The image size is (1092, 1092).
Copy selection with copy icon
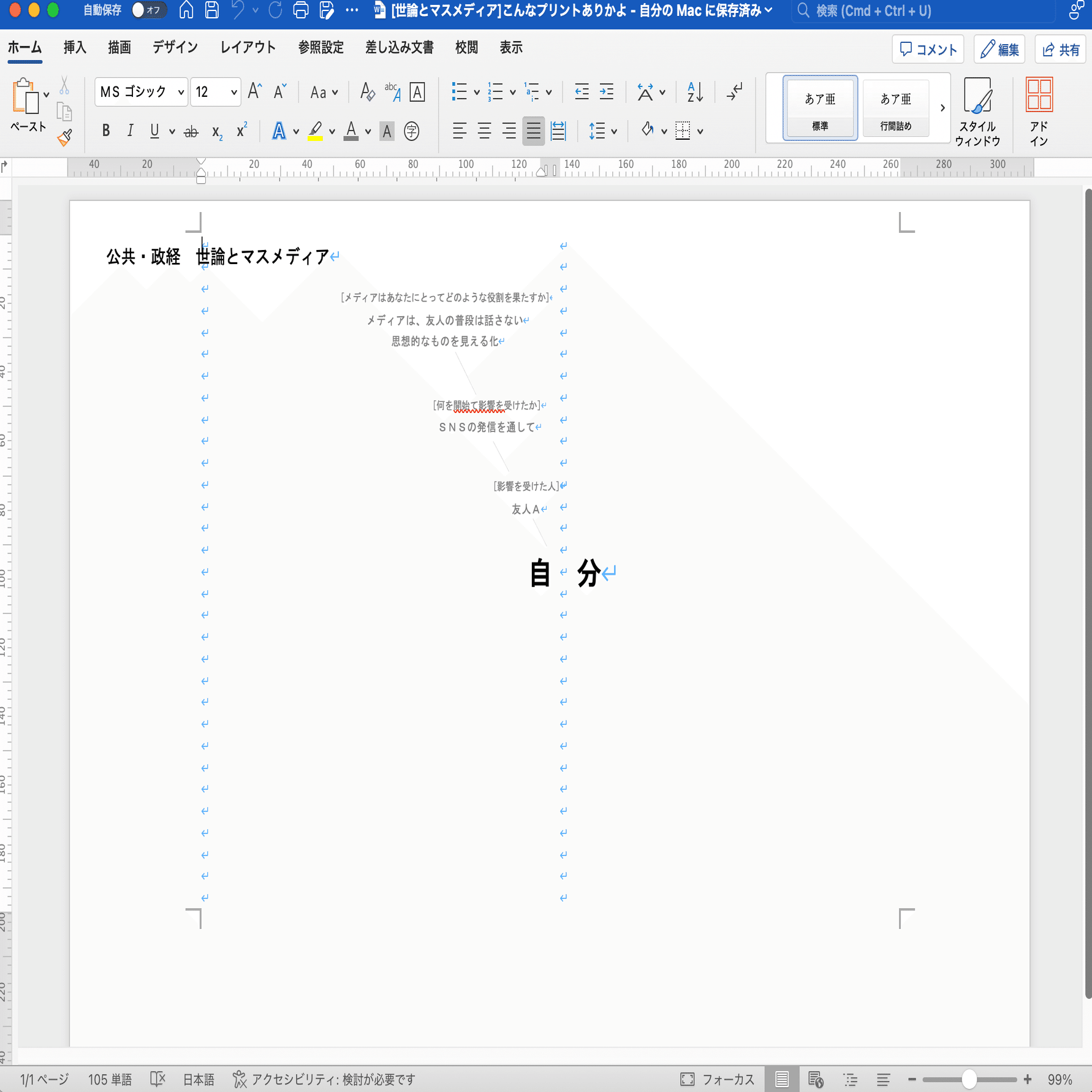(x=64, y=112)
